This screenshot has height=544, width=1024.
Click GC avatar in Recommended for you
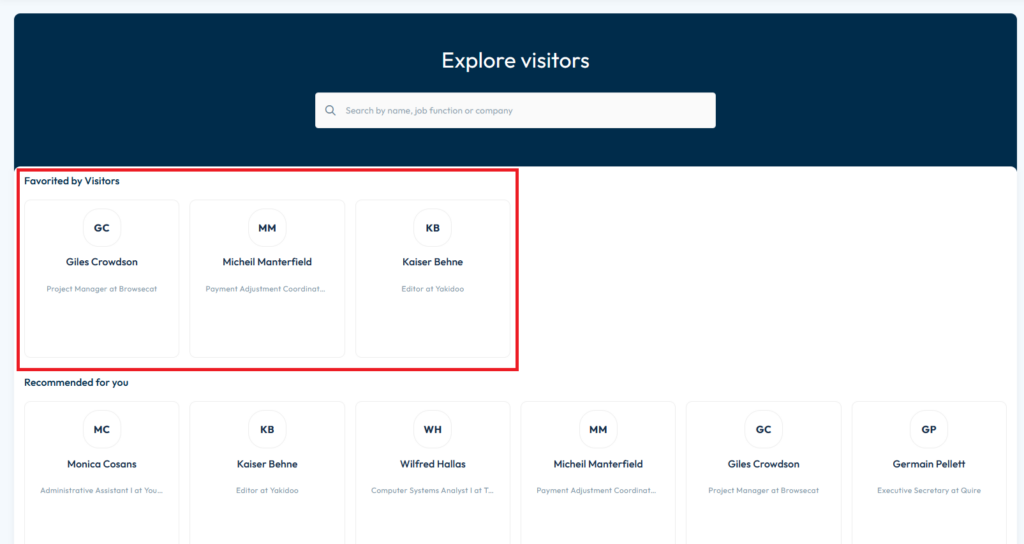pyautogui.click(x=763, y=430)
